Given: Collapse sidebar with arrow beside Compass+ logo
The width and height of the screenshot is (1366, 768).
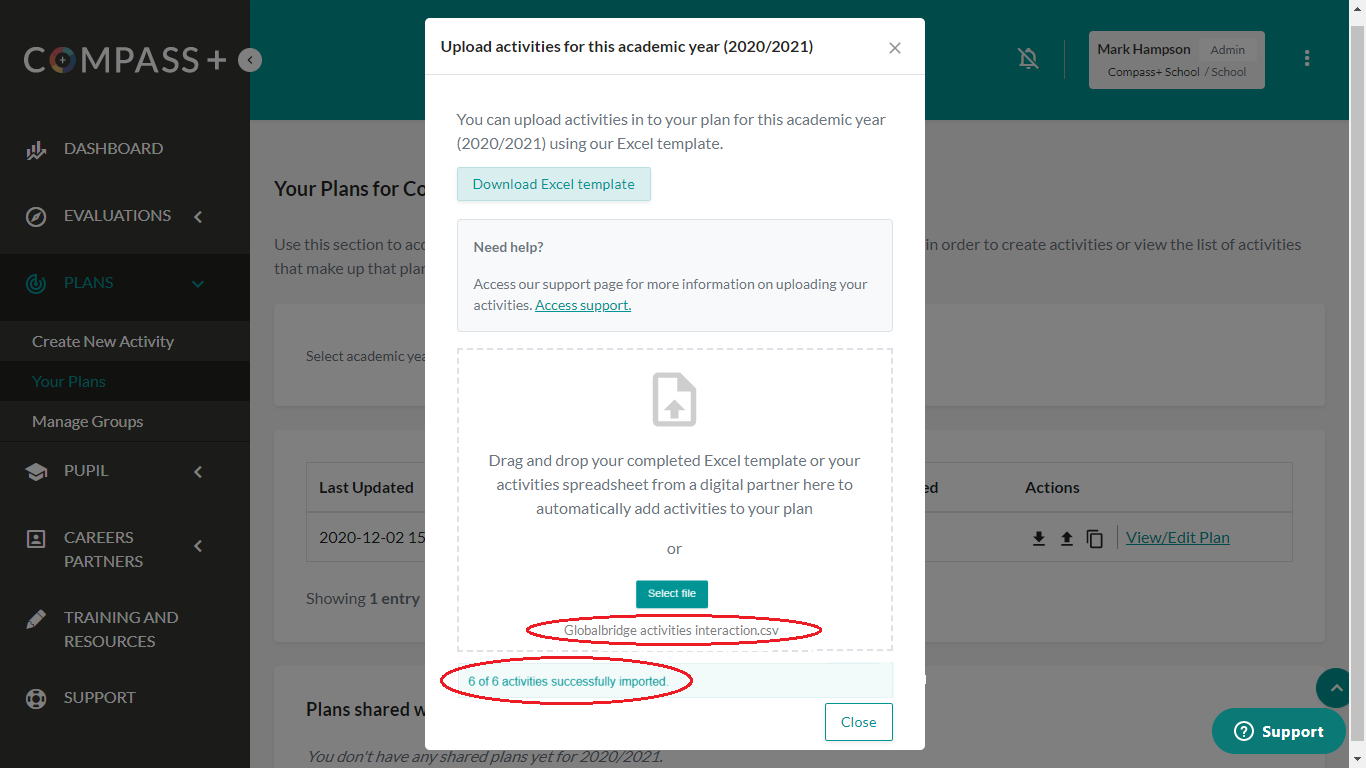Looking at the screenshot, I should (x=250, y=60).
